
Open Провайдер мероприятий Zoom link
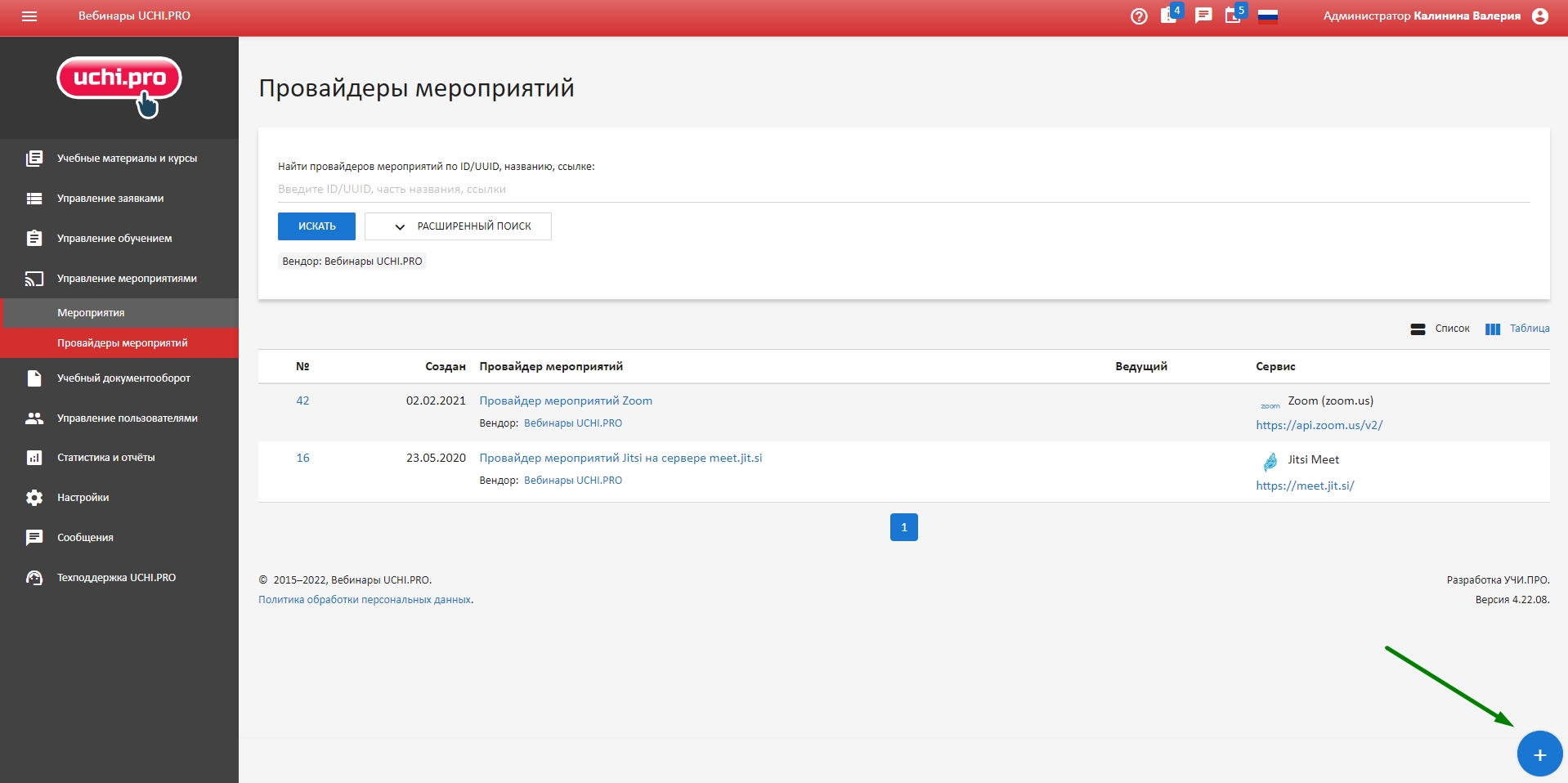coord(566,400)
